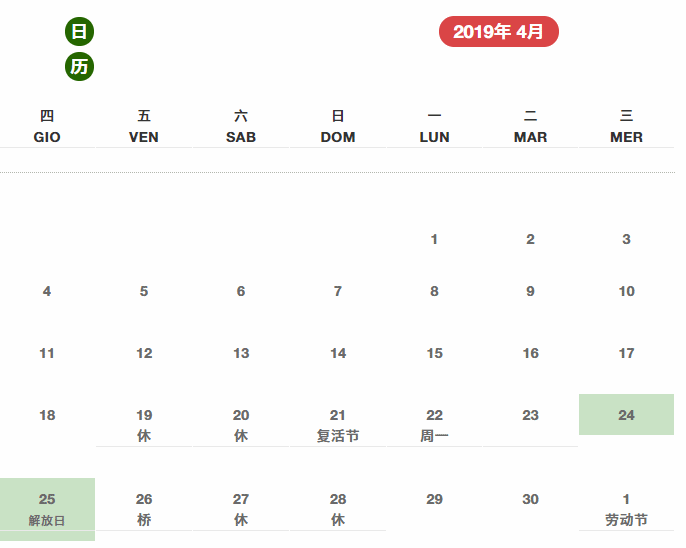The image size is (686, 548).
Task: Click date 1 under LUN
Action: (434, 239)
